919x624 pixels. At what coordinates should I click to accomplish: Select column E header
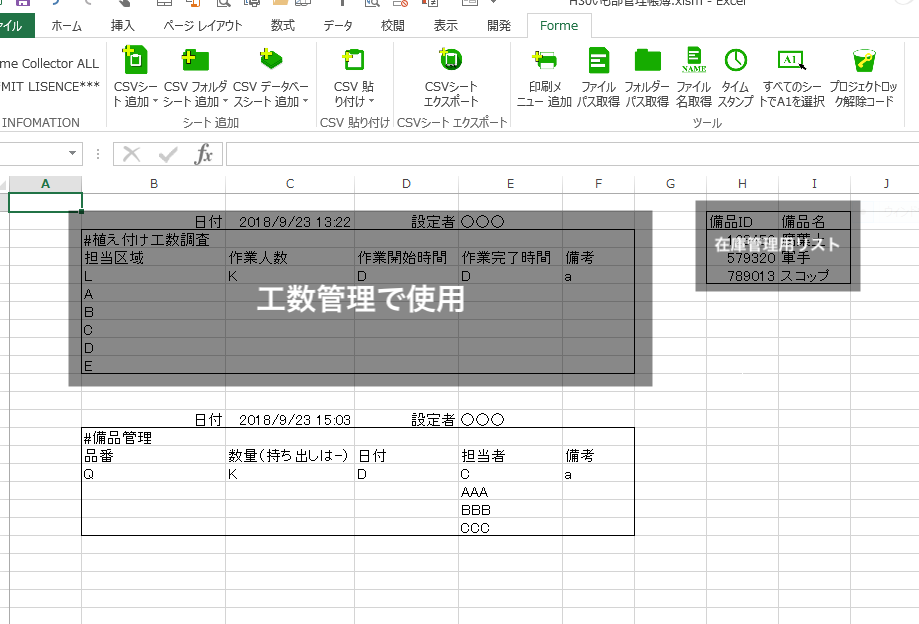click(x=510, y=184)
